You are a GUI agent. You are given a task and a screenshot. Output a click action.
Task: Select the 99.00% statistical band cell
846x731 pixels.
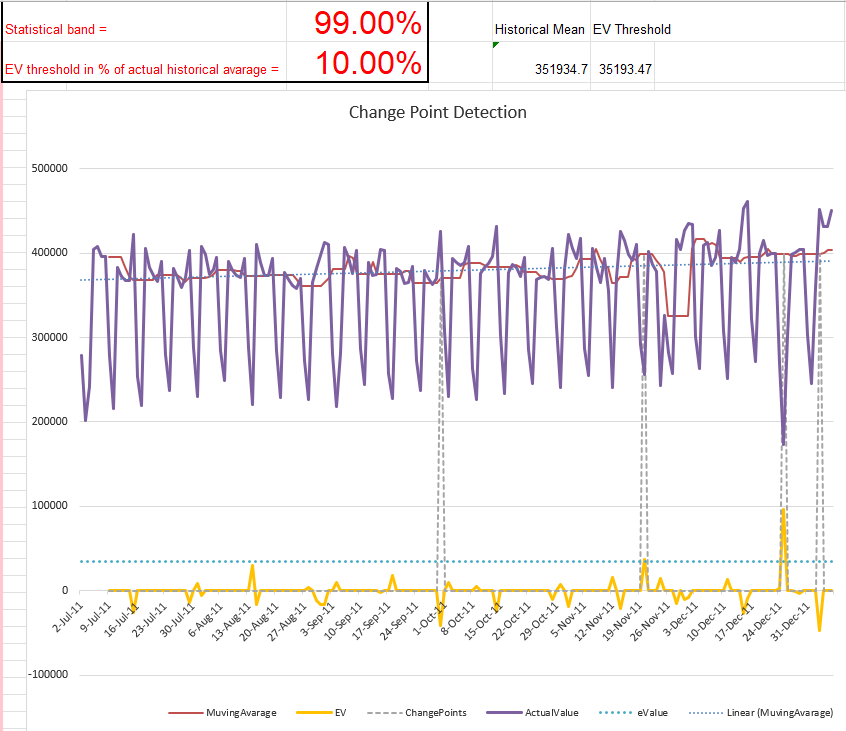click(x=357, y=23)
